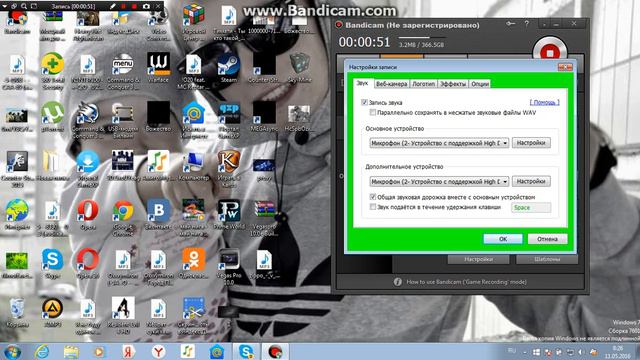Close the Настройки записи dialog
Viewport: 640px width, 360px height.
(565, 67)
